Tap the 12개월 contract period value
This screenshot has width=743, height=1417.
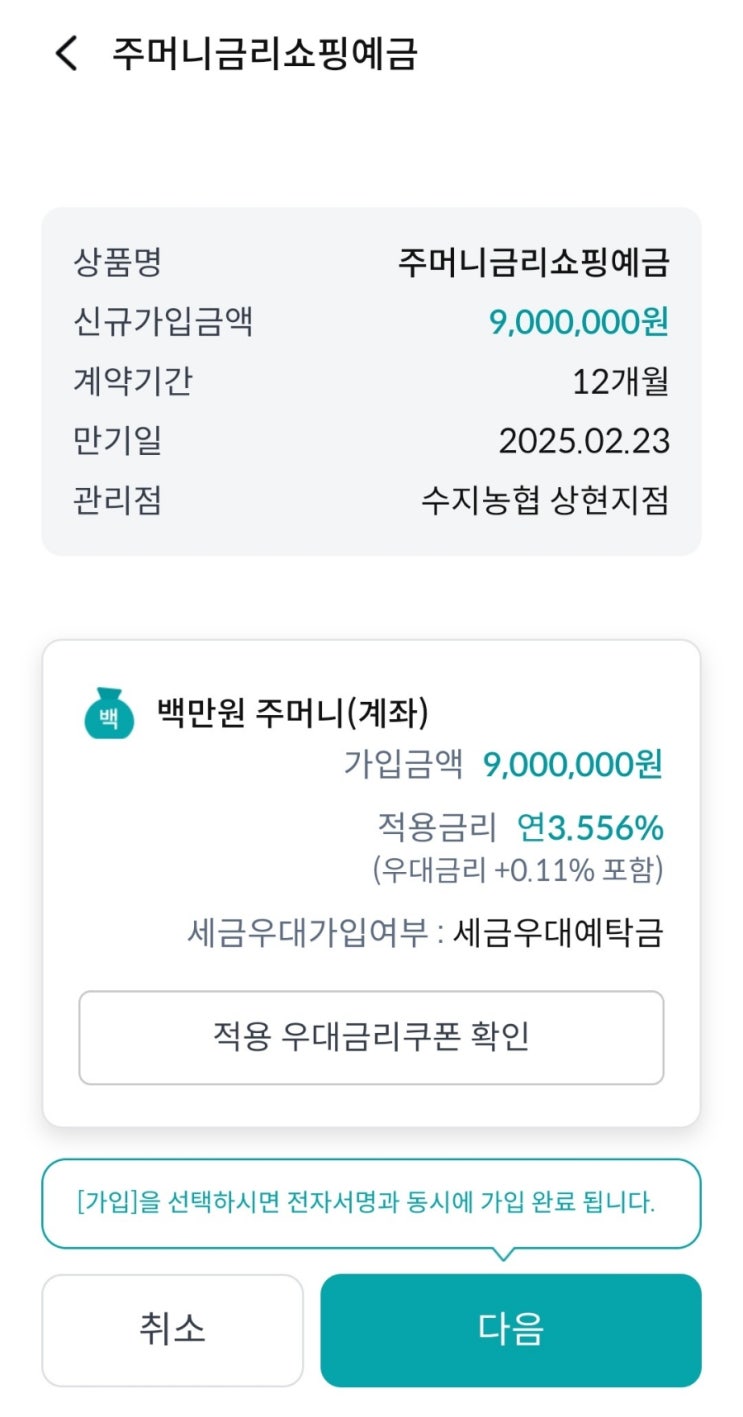[620, 381]
